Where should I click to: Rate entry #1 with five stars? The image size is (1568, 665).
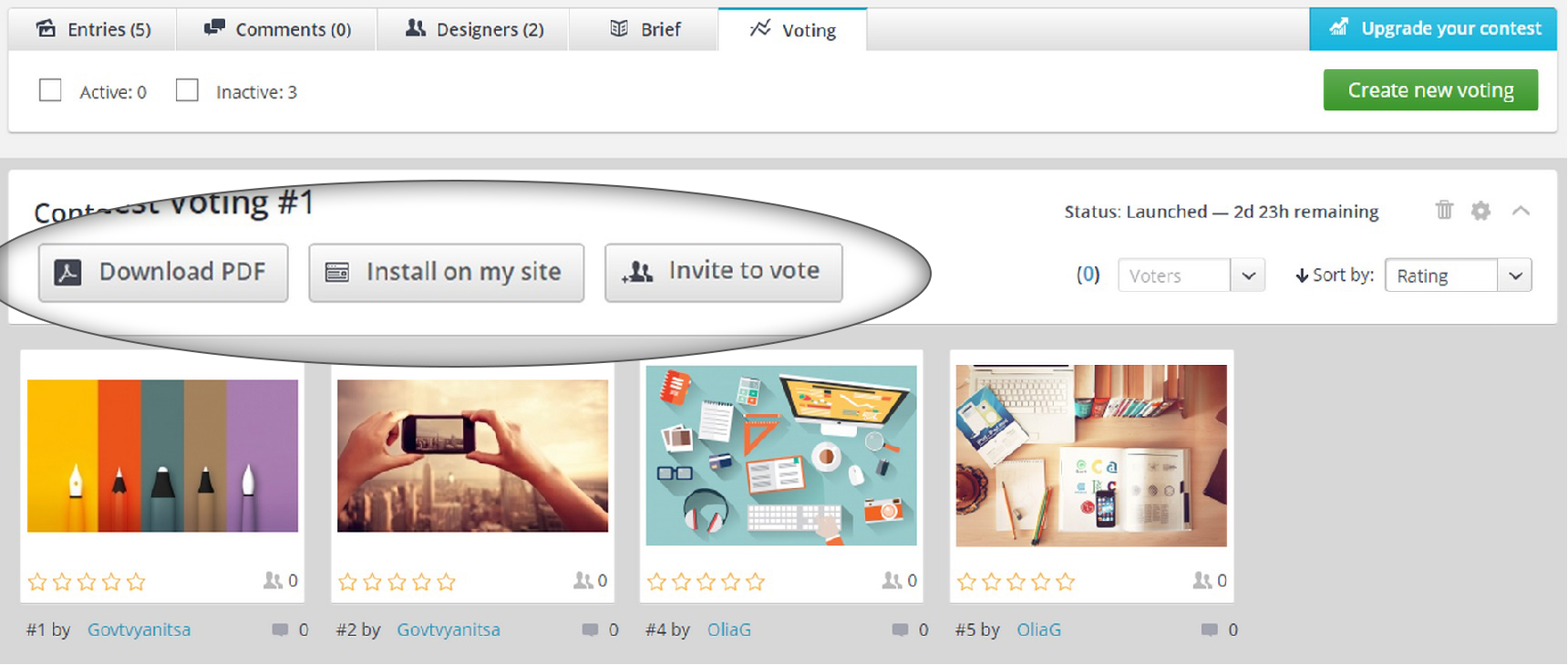click(136, 582)
